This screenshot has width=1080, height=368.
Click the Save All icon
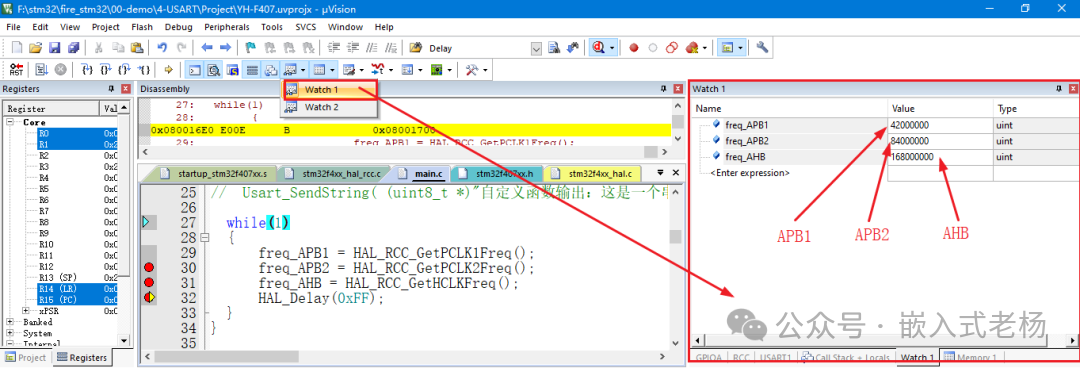(73, 48)
